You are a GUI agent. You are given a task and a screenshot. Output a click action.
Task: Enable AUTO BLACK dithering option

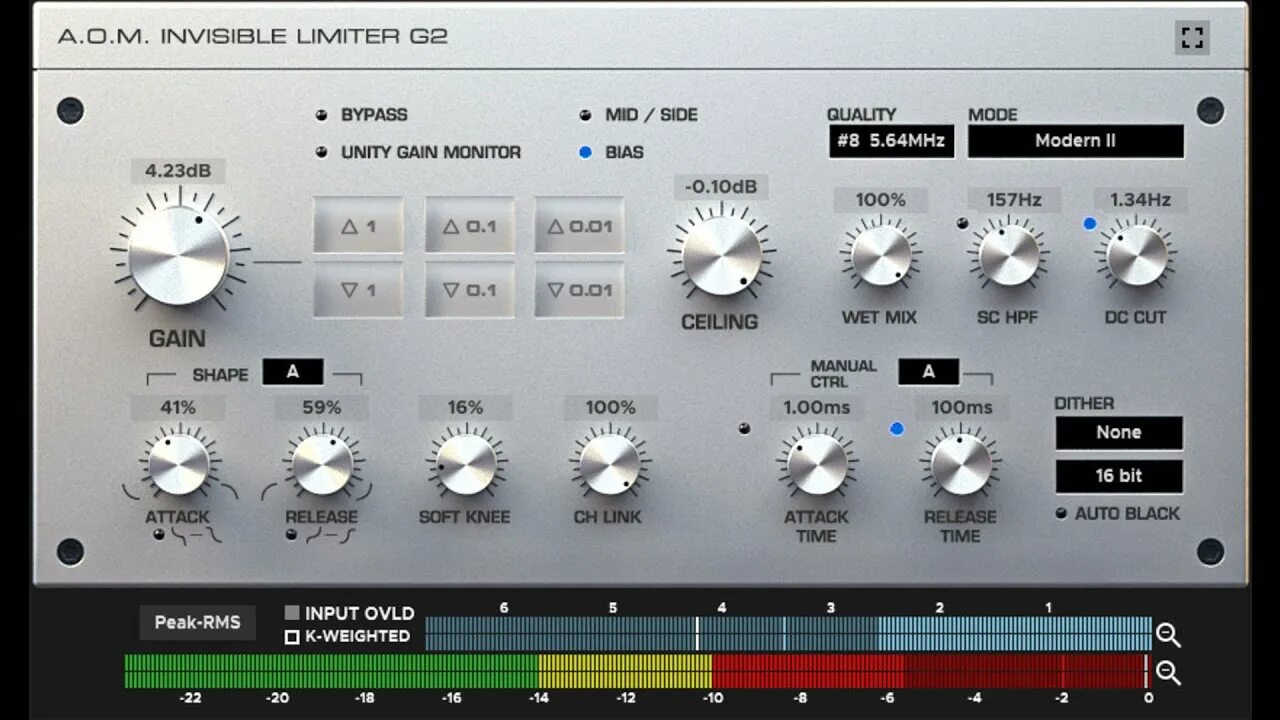click(1062, 514)
